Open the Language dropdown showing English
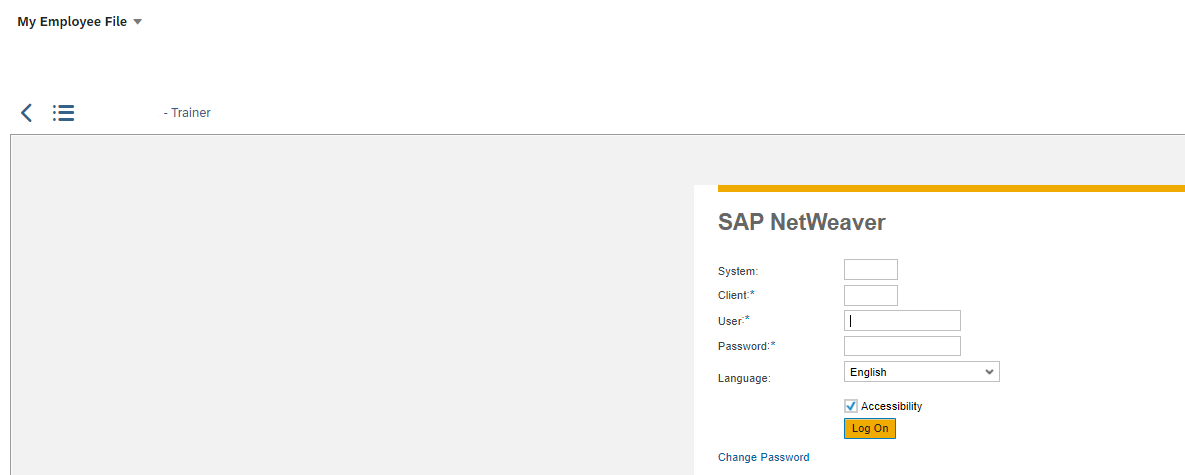This screenshot has height=475, width=1185. (x=921, y=372)
